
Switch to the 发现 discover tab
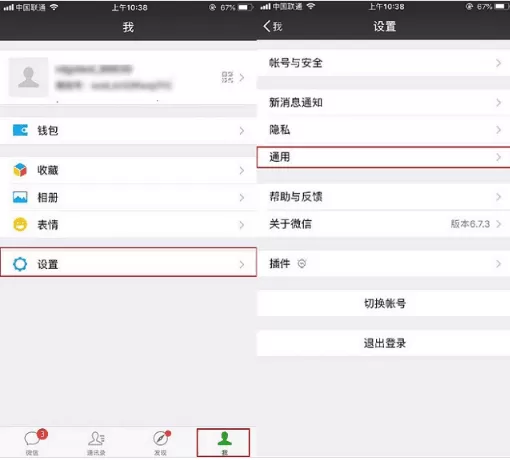tap(161, 443)
